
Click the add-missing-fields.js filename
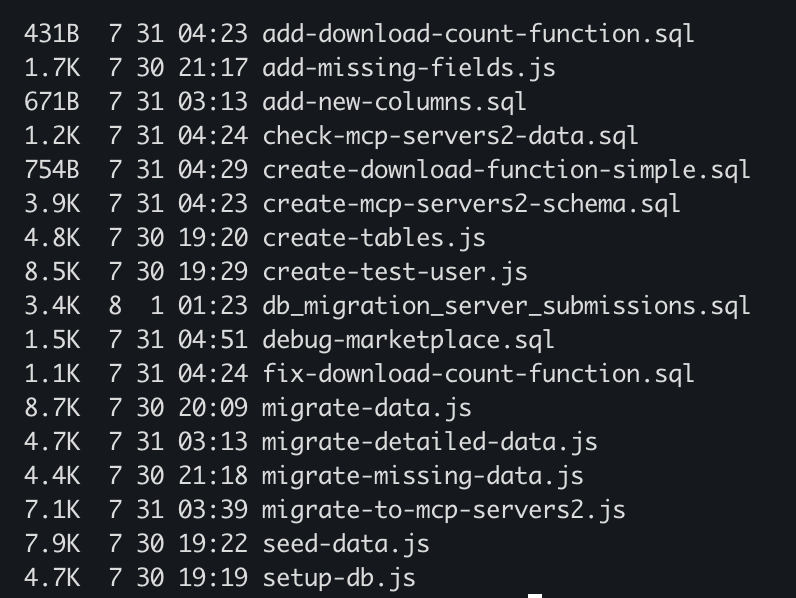click(409, 67)
